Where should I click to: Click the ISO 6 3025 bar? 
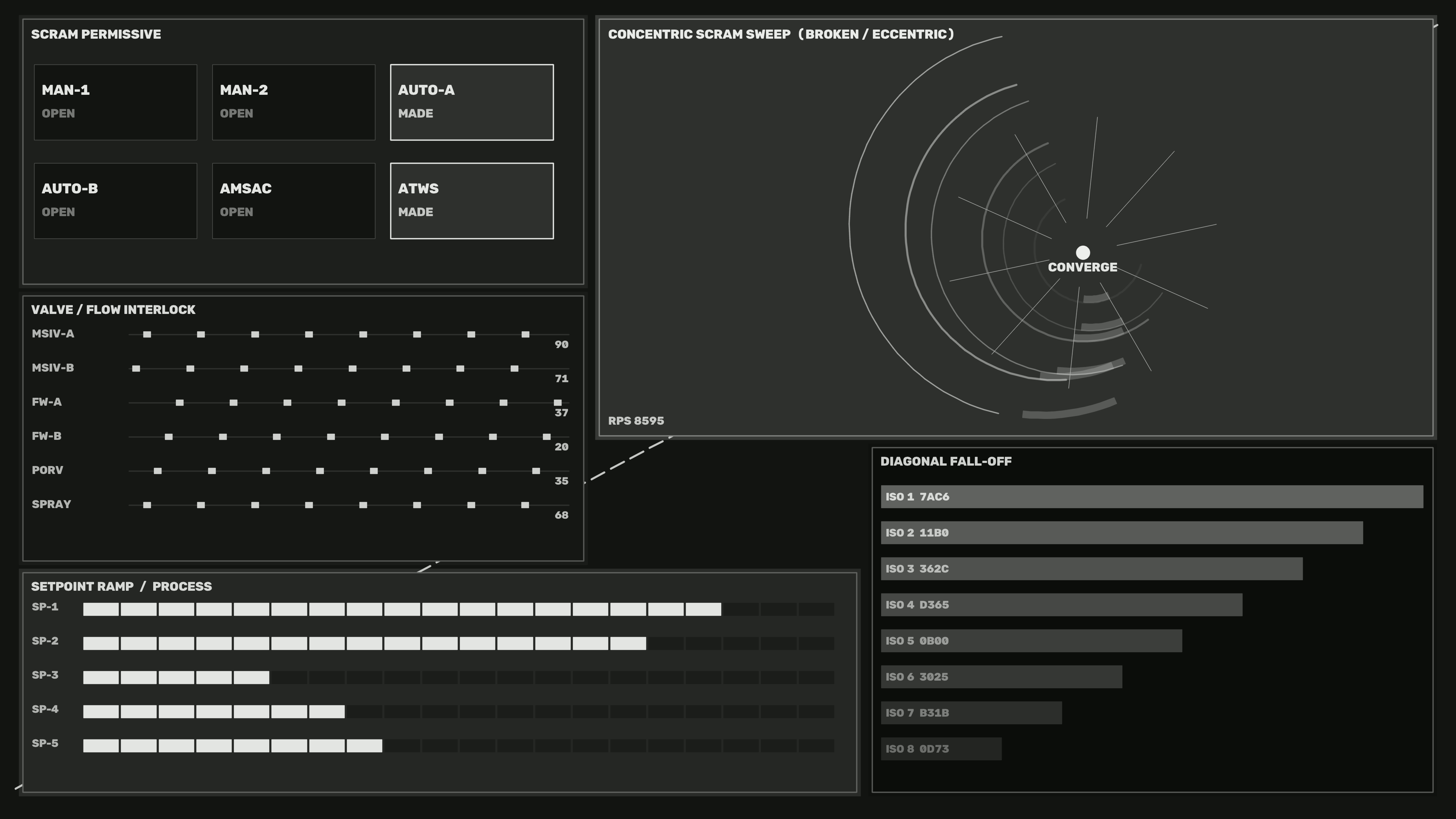pyautogui.click(x=1001, y=676)
